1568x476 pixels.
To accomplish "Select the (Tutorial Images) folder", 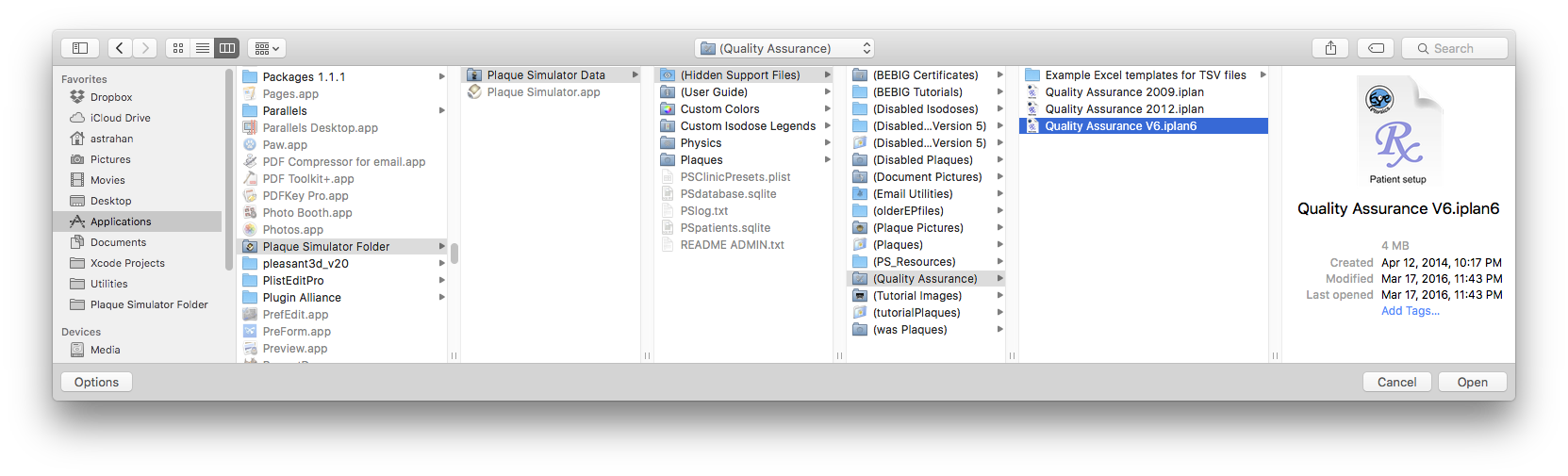I will 917,296.
